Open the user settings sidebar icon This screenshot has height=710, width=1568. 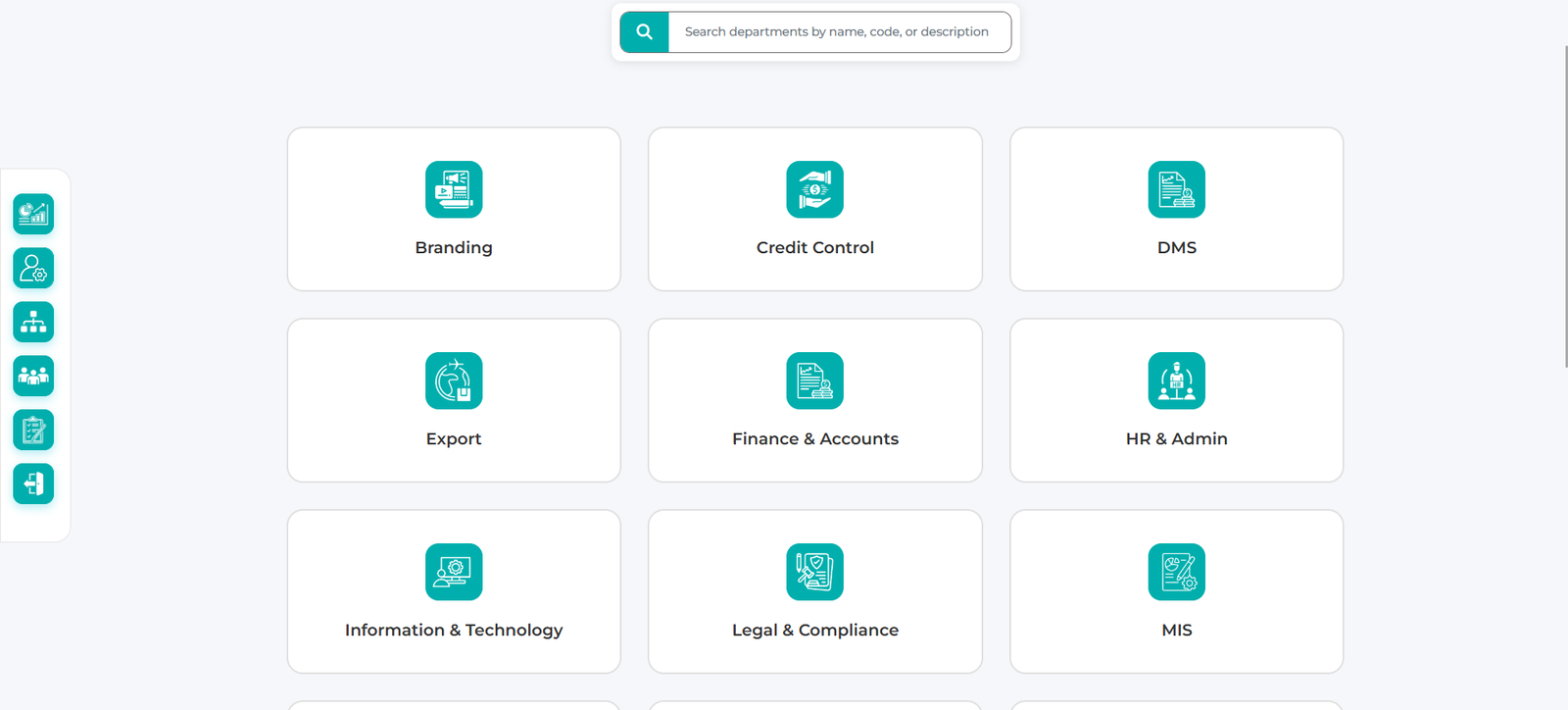click(x=33, y=268)
